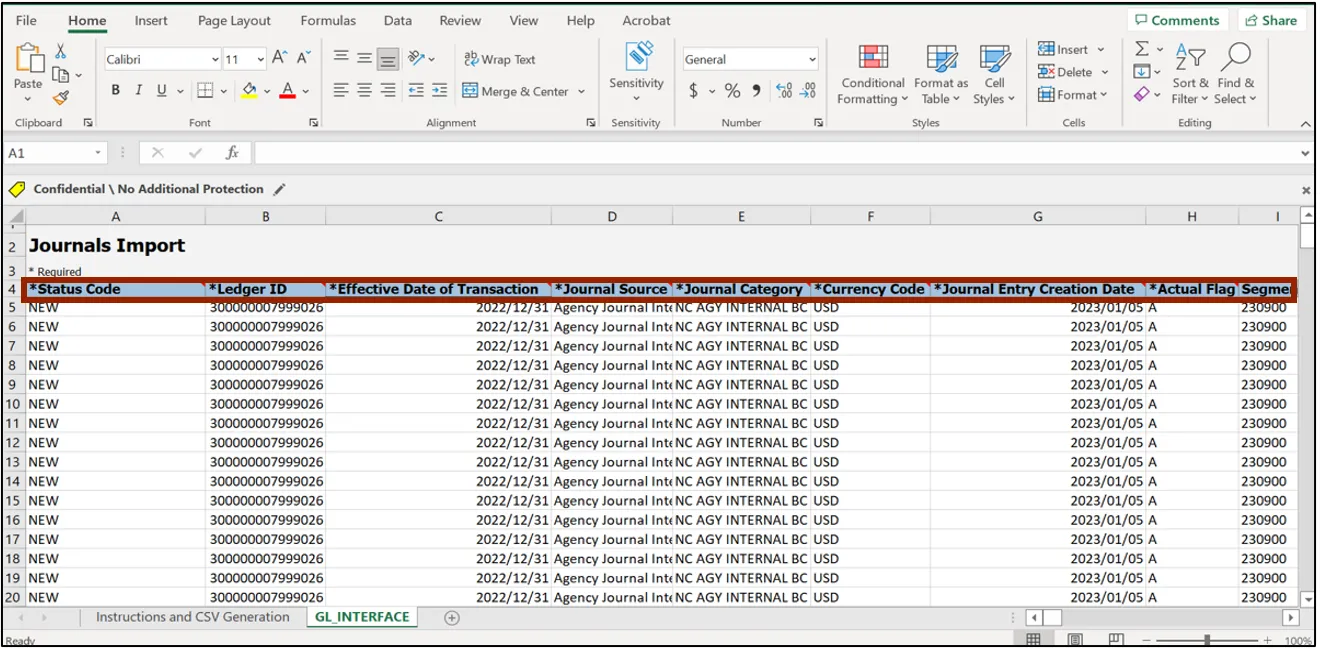The height and width of the screenshot is (649, 1320).
Task: Click the Insert Function fx icon
Action: [232, 153]
